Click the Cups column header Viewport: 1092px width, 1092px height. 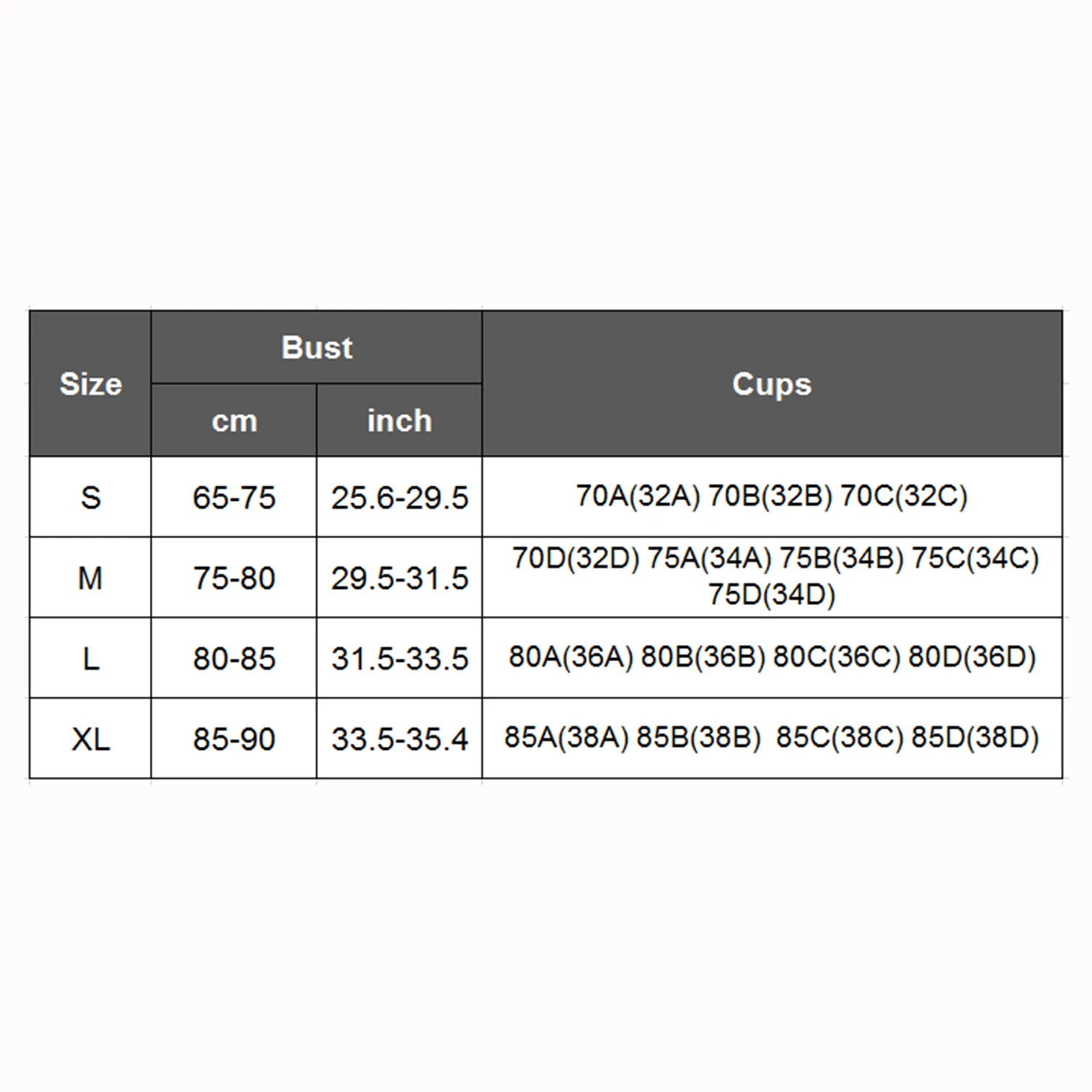pyautogui.click(x=772, y=384)
